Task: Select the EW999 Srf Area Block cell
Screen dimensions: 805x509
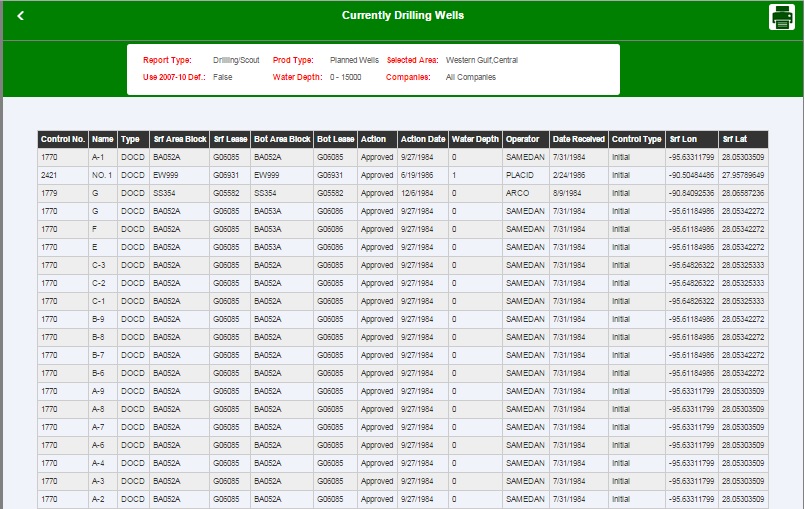Action: point(180,175)
